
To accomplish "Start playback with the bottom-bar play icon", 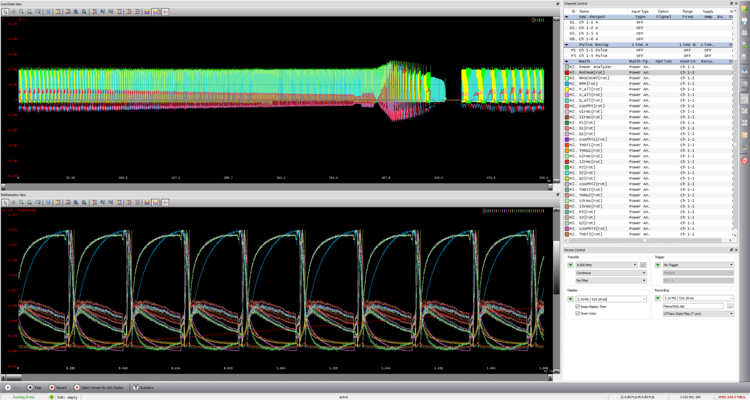I will 8,388.
